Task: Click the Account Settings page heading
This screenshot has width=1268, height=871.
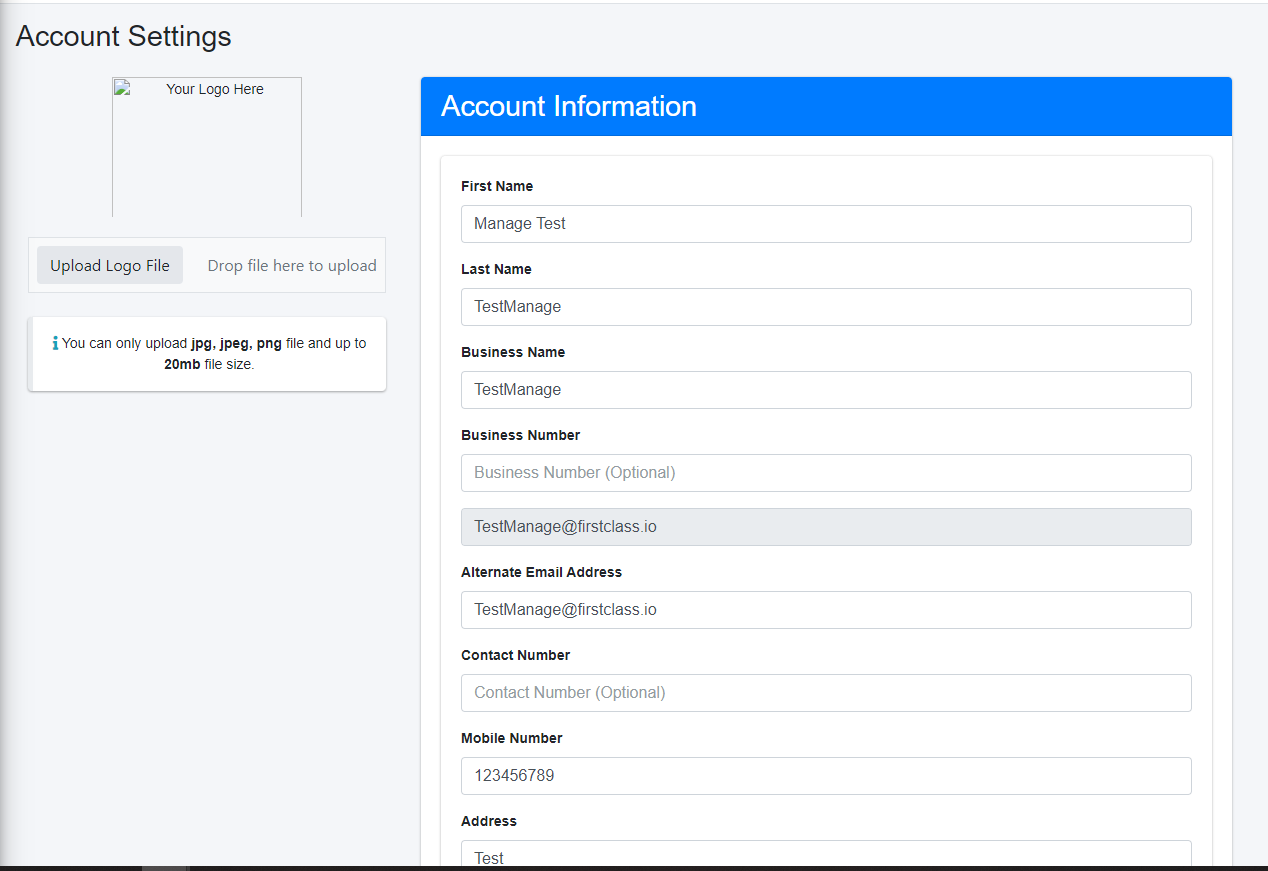Action: [124, 36]
